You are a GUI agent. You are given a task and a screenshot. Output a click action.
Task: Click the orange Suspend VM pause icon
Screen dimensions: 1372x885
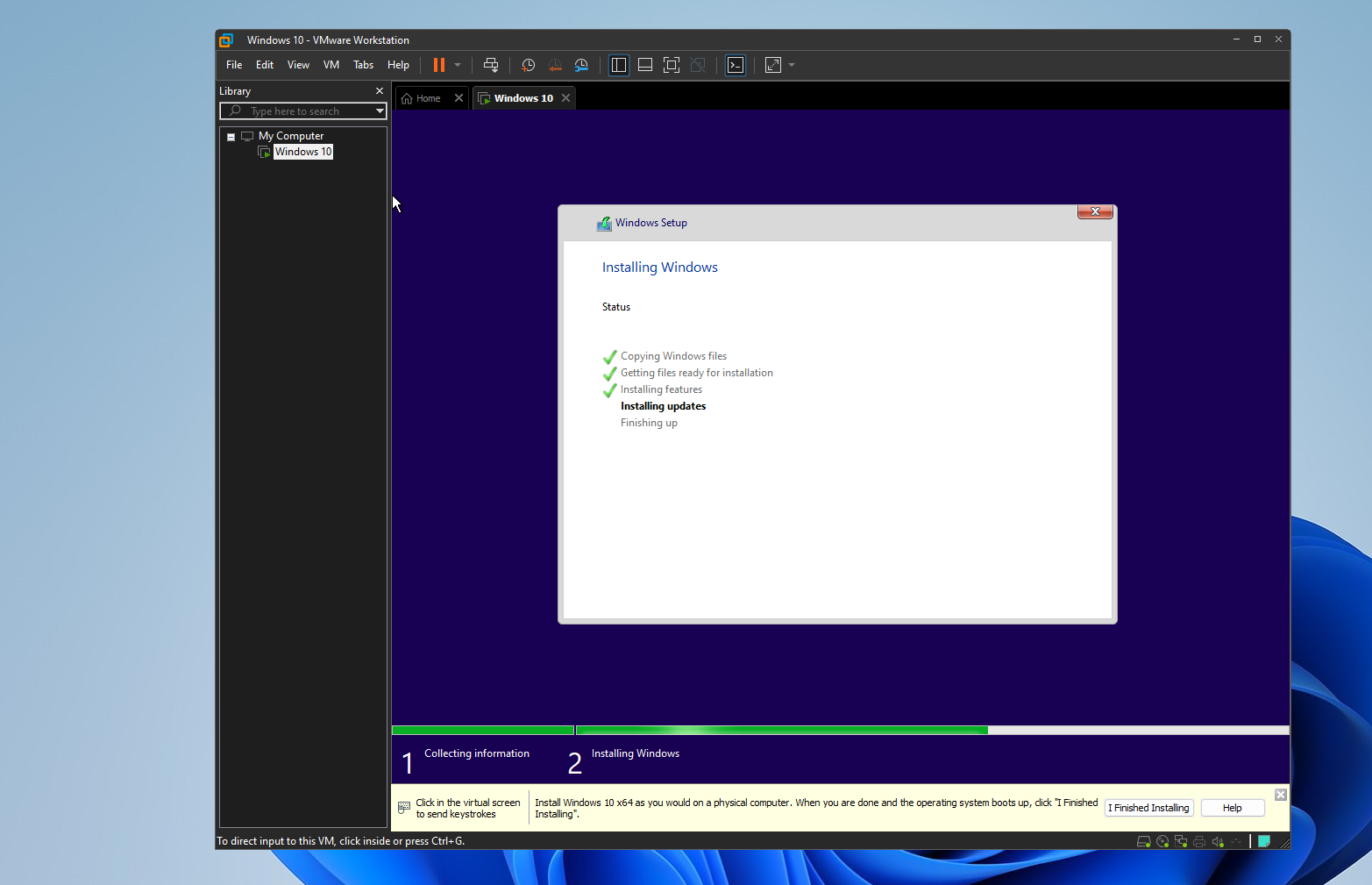coord(439,65)
